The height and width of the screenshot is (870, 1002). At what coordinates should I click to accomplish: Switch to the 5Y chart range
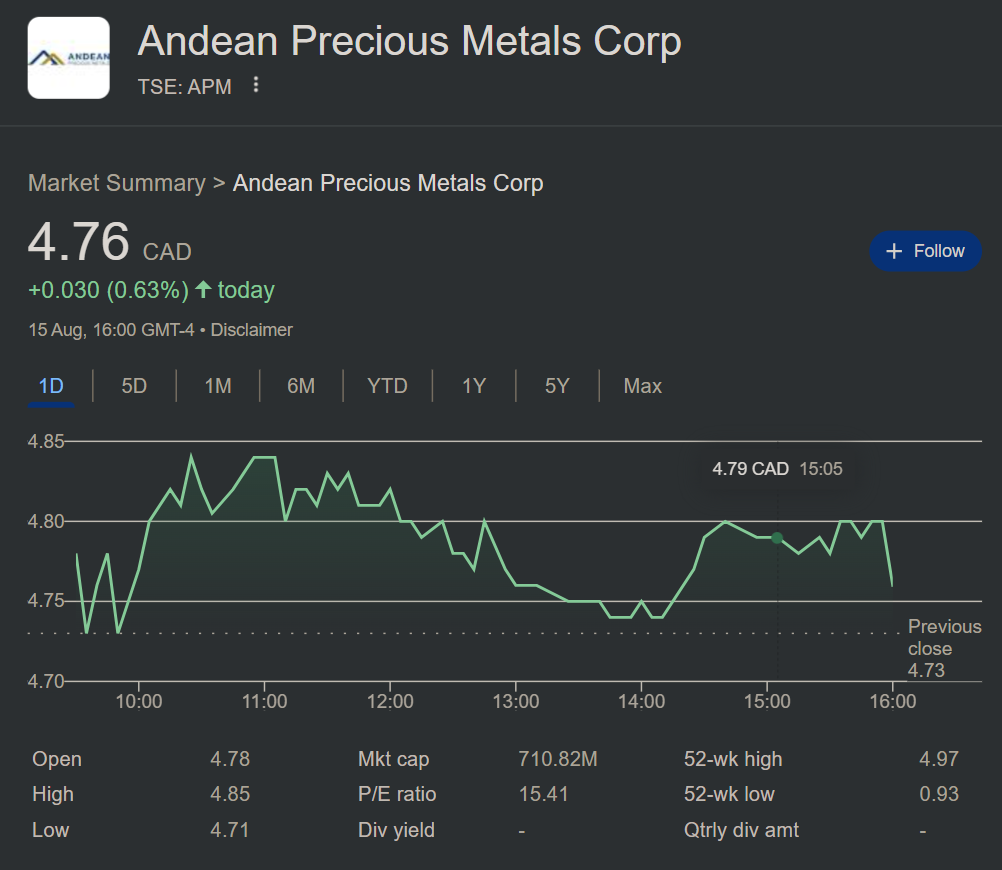pyautogui.click(x=557, y=386)
